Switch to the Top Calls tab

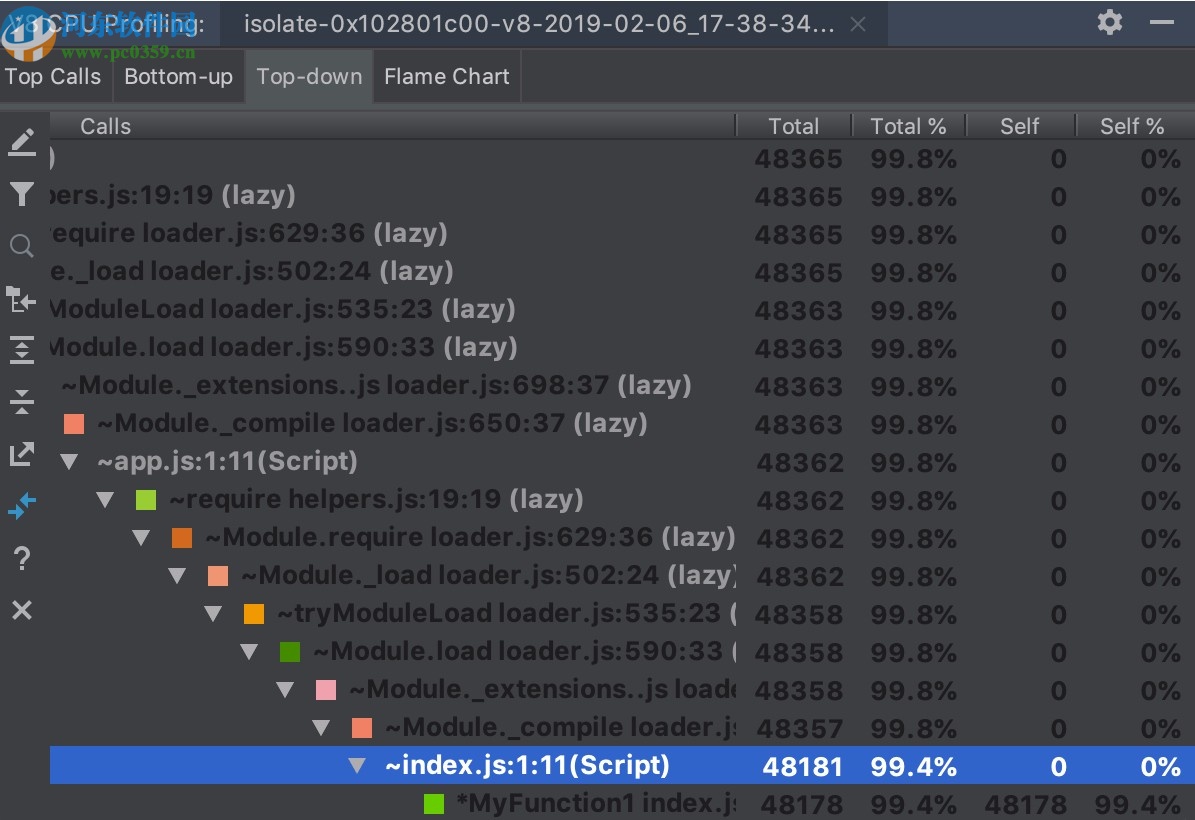(x=52, y=76)
